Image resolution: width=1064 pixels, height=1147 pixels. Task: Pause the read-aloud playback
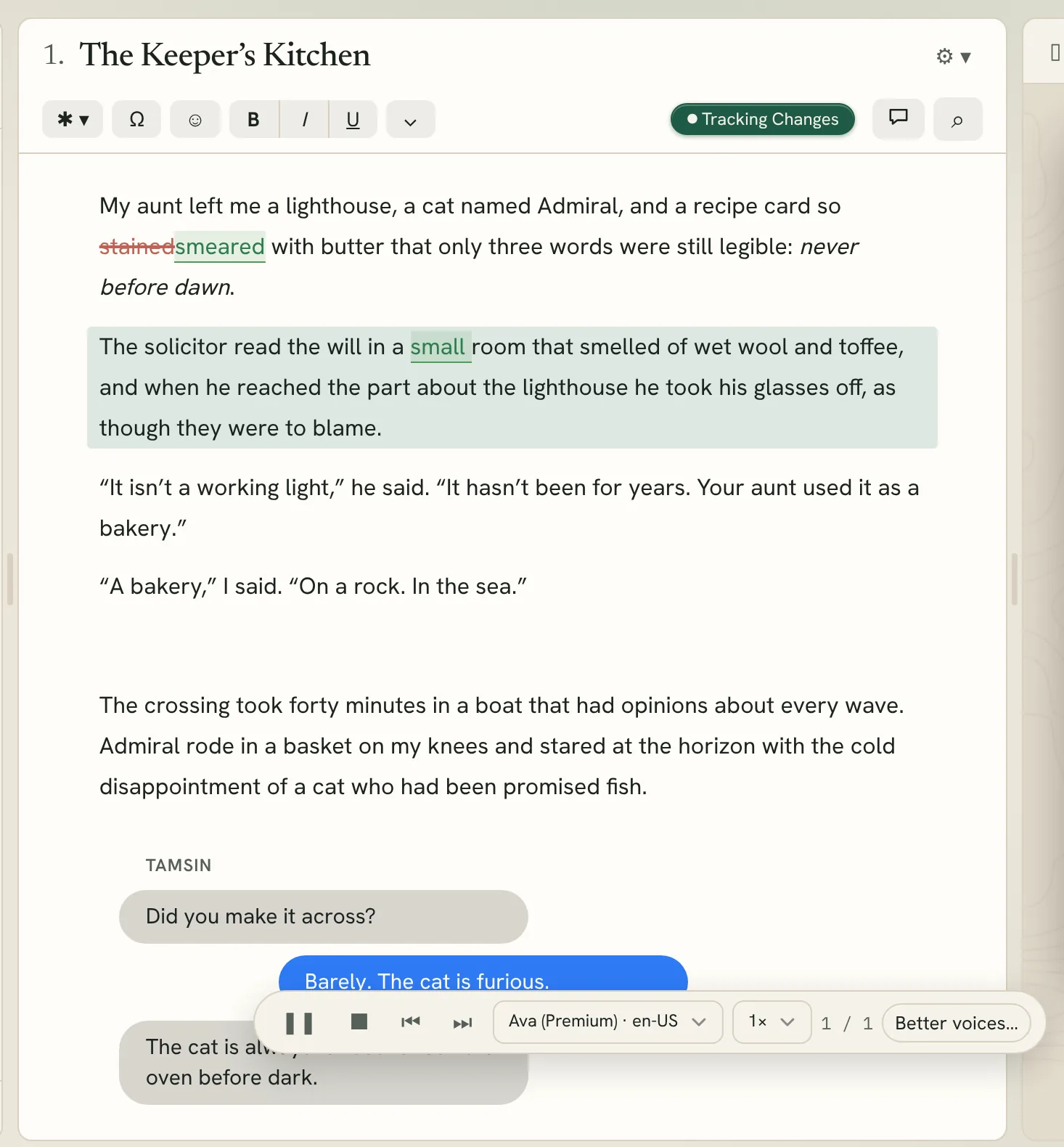(x=299, y=1022)
